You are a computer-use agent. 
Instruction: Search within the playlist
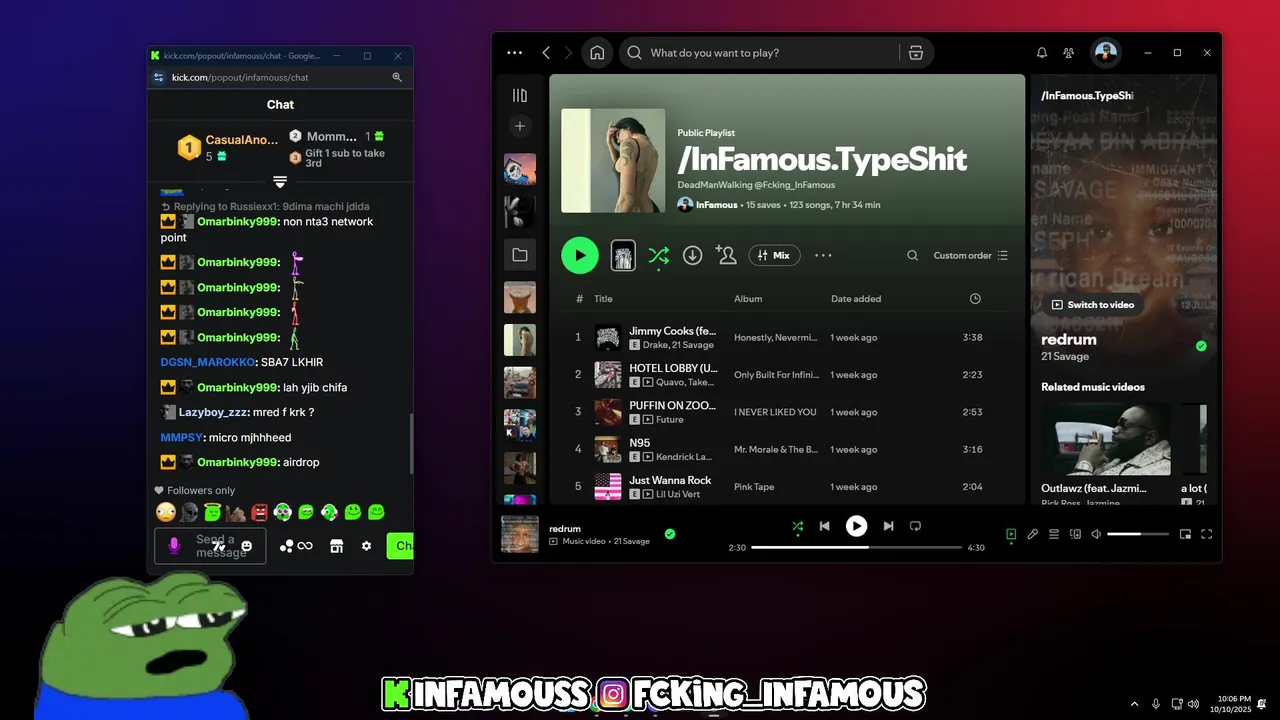click(912, 255)
